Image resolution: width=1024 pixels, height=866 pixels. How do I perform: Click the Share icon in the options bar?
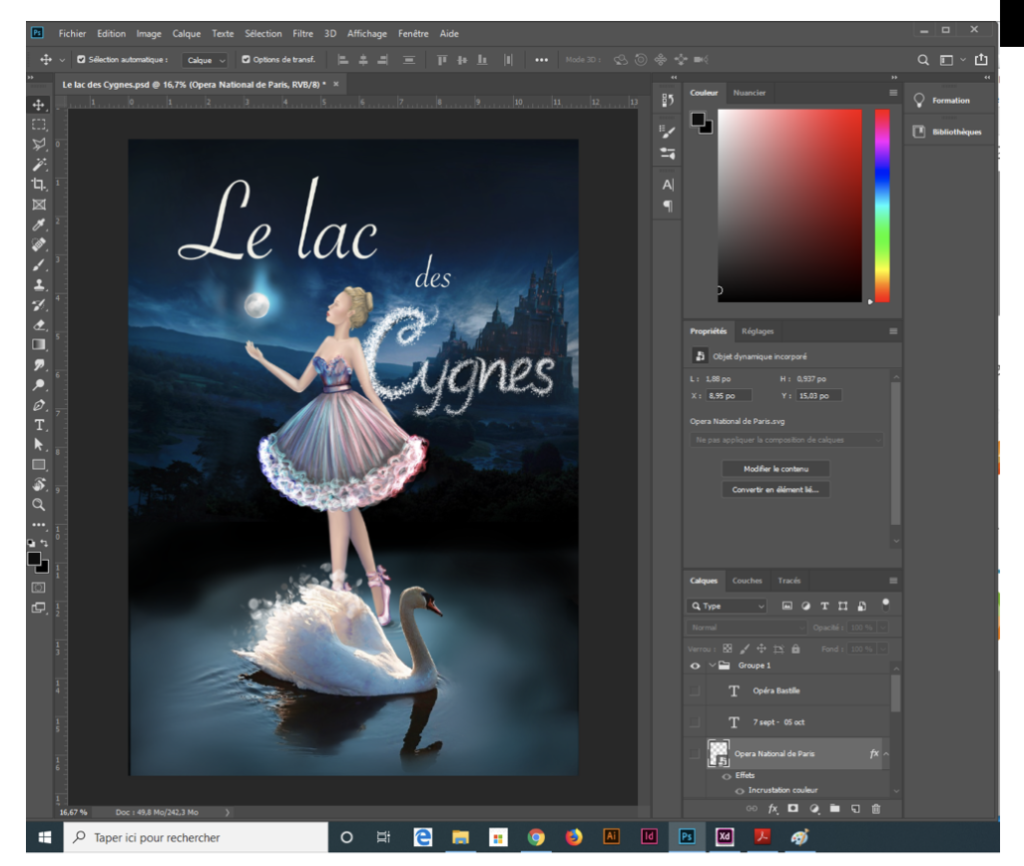[x=981, y=59]
